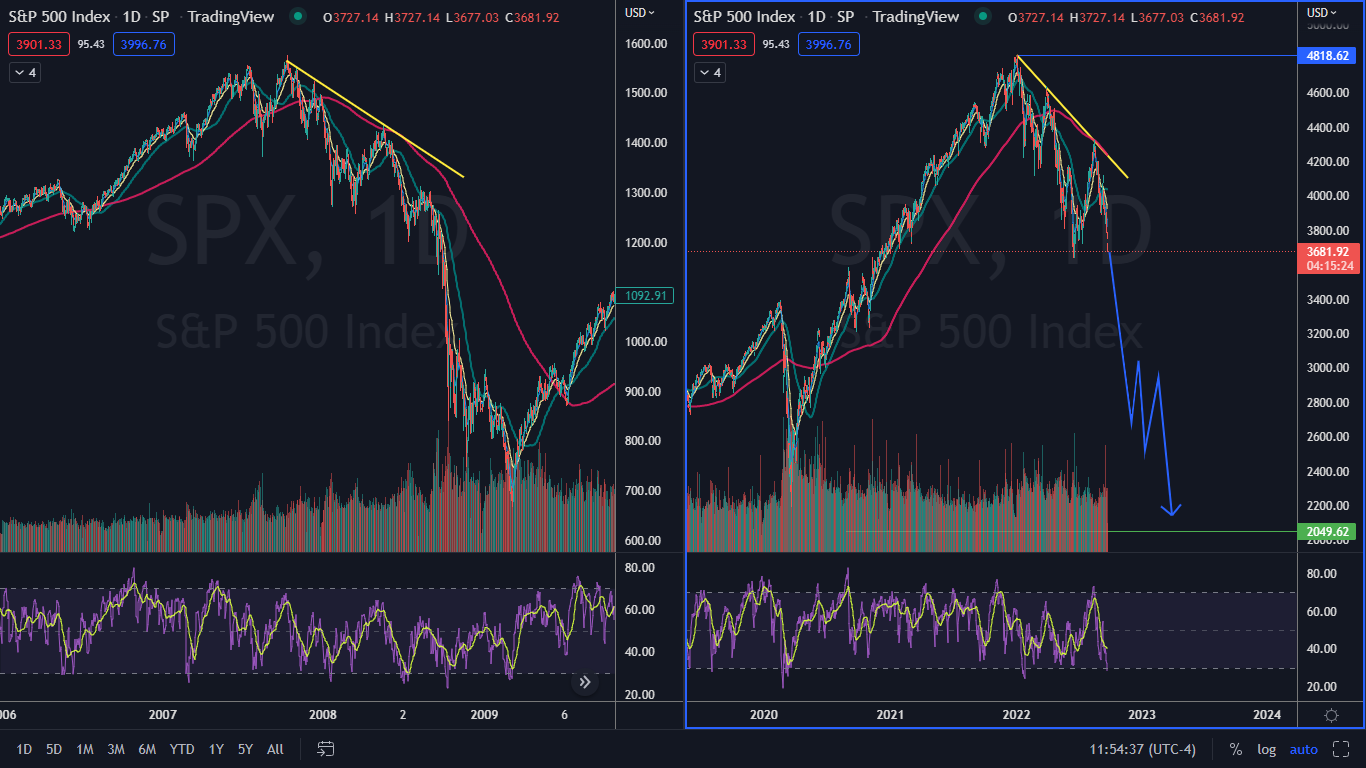Click the scroll-to-latest-bar arrow on left chart
The width and height of the screenshot is (1366, 768).
coord(585,683)
